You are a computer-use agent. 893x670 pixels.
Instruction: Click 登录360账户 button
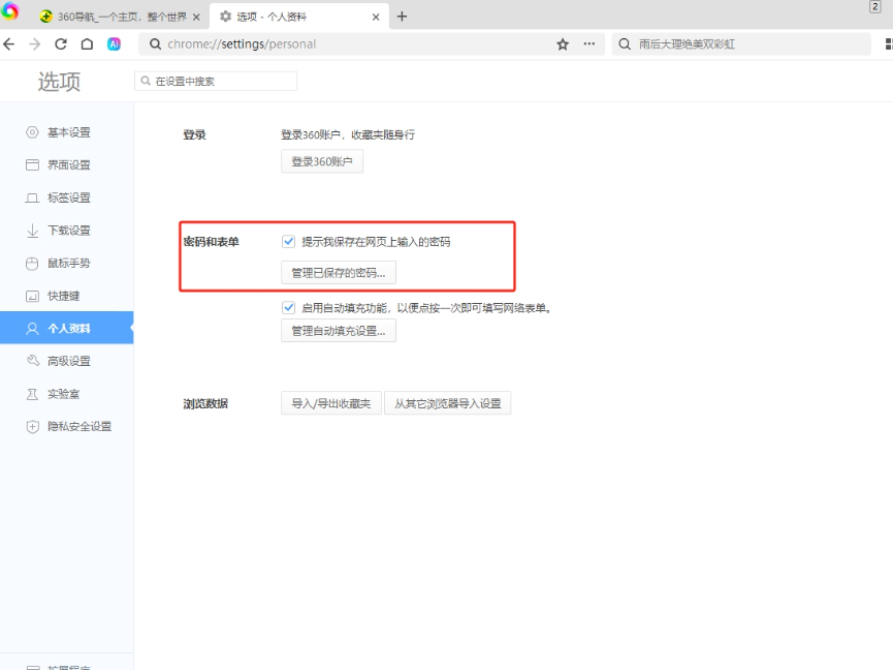click(322, 161)
